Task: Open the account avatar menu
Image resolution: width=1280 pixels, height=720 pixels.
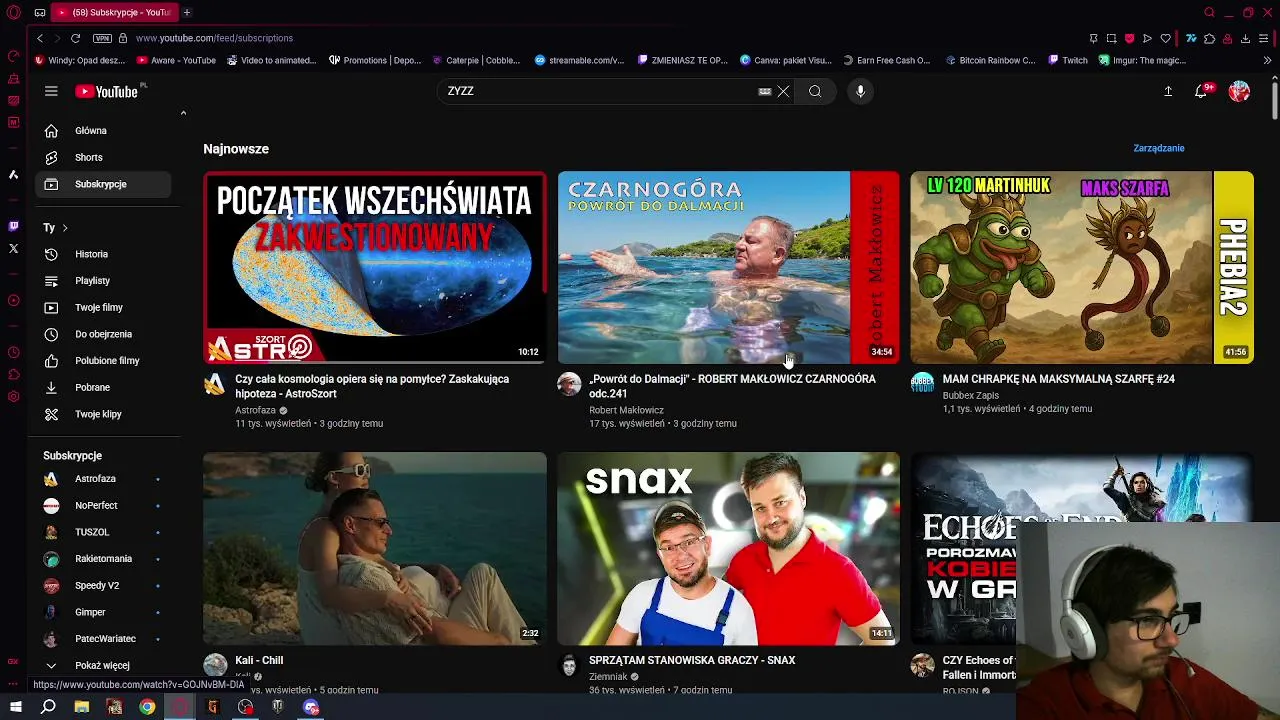Action: click(x=1239, y=91)
